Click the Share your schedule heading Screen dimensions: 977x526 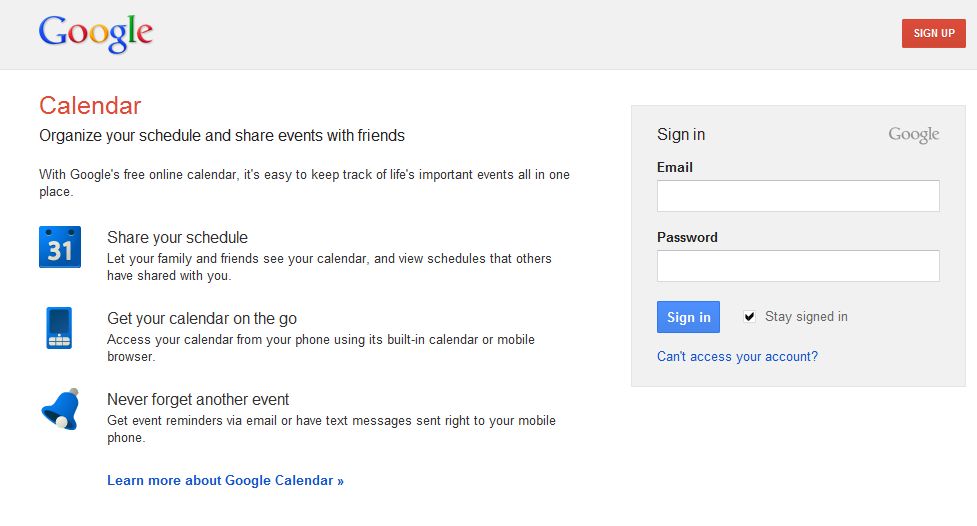pos(177,238)
